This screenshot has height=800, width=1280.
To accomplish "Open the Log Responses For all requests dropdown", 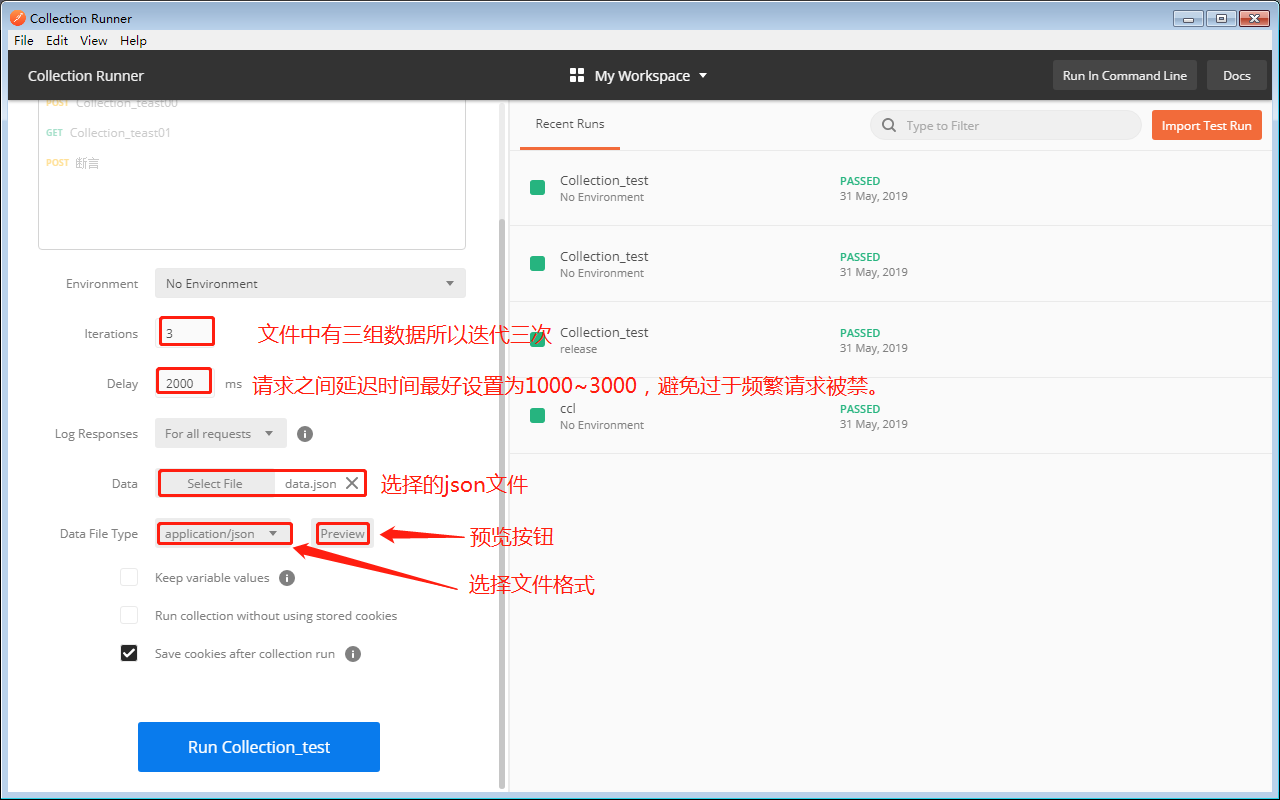I will tap(221, 433).
